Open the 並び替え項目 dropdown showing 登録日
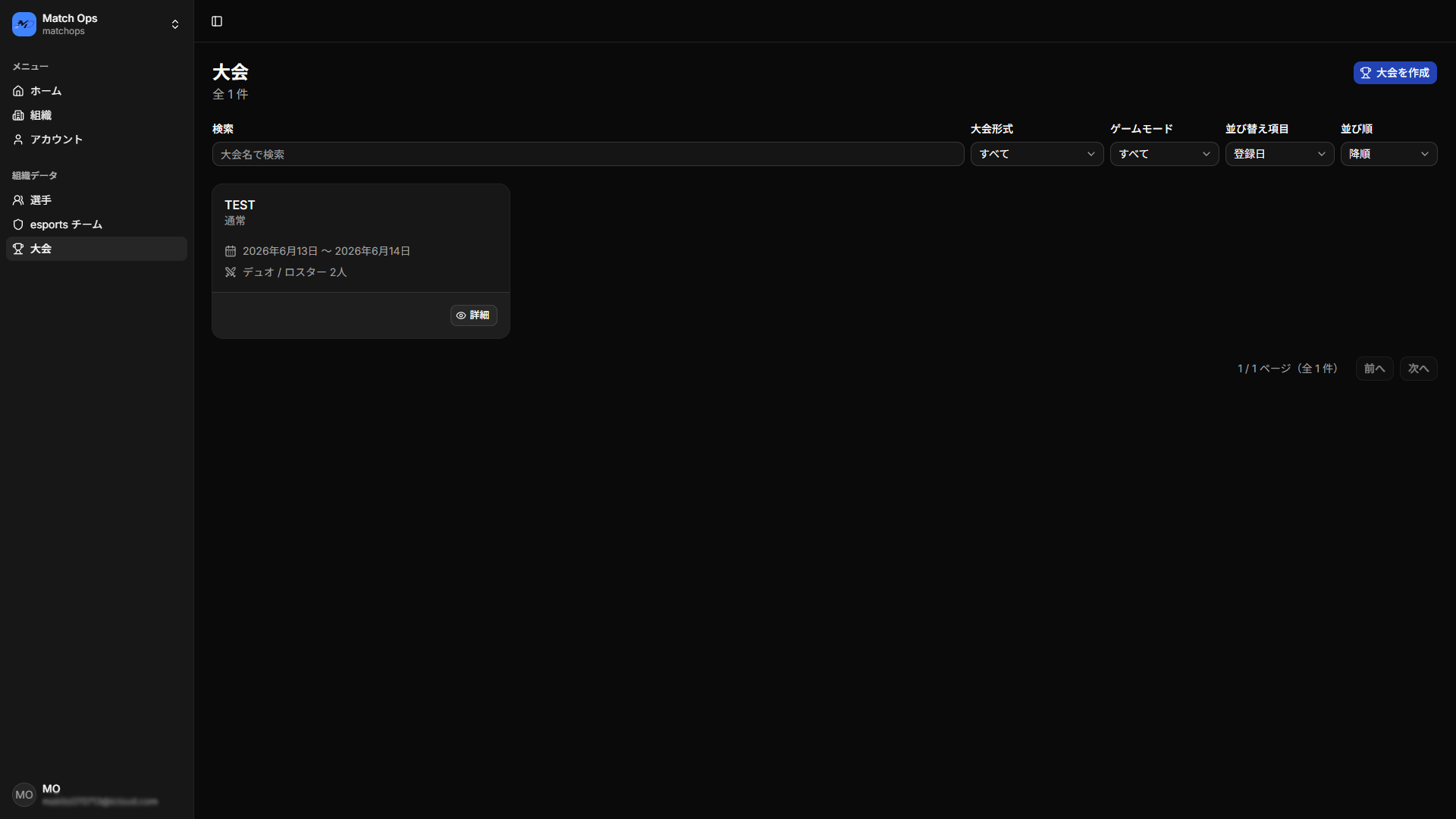1456x819 pixels. [x=1279, y=154]
